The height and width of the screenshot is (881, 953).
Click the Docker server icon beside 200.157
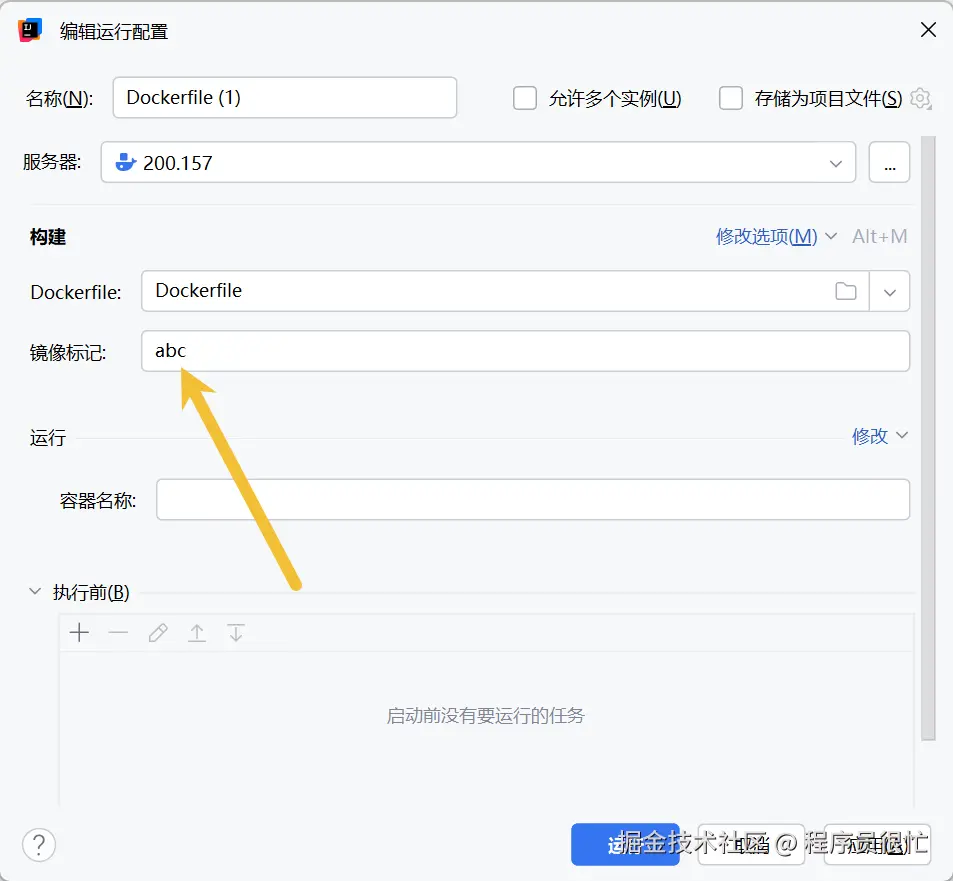tap(124, 162)
